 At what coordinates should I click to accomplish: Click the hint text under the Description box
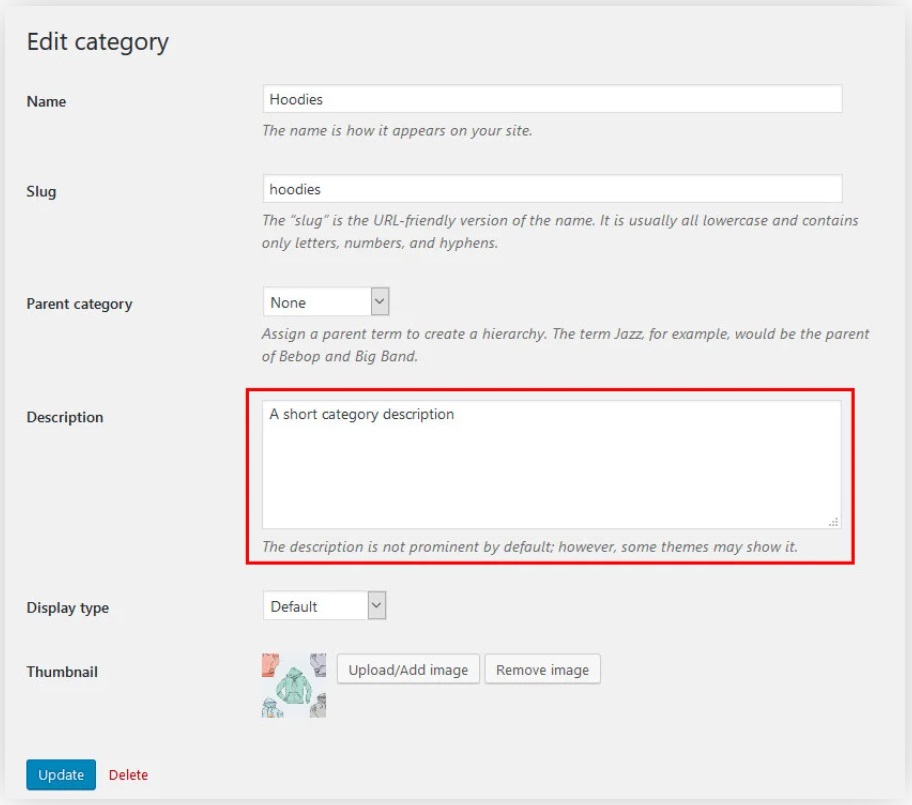529,547
